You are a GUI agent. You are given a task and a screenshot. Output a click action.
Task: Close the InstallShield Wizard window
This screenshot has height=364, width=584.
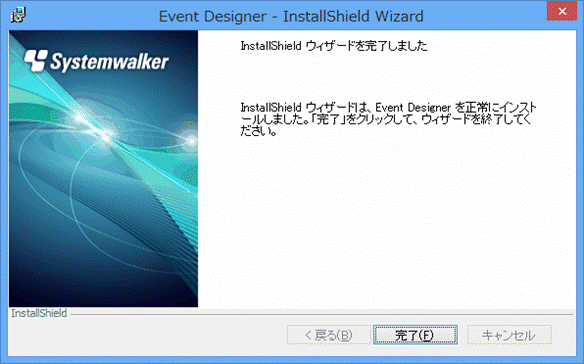[x=562, y=12]
